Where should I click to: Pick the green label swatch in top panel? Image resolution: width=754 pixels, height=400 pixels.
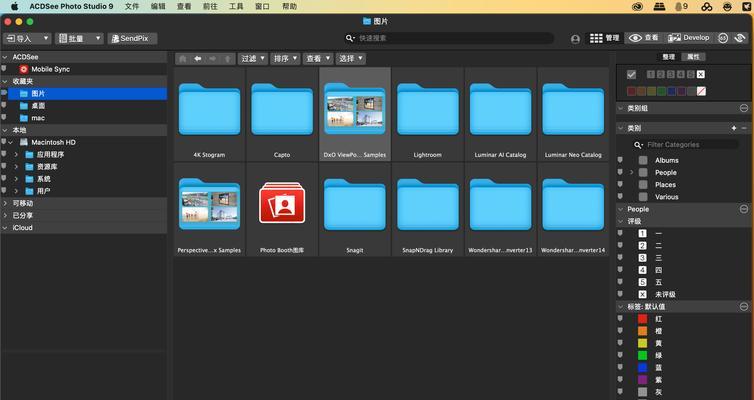click(662, 91)
